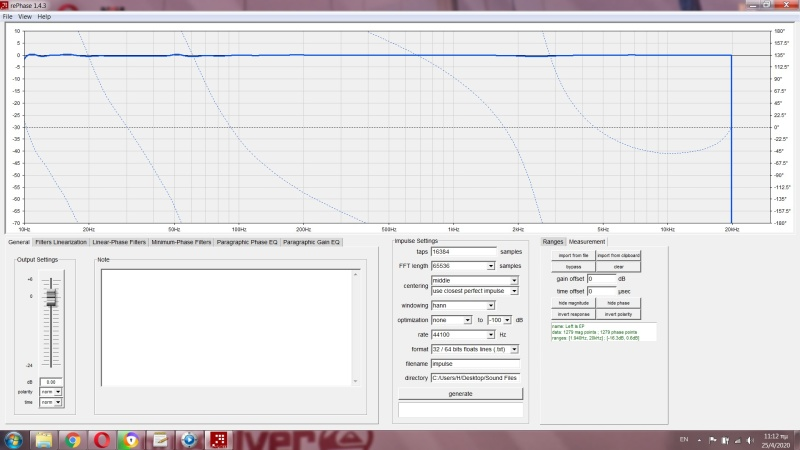
Task: Open File Explorer from the taskbar
Action: [45, 439]
